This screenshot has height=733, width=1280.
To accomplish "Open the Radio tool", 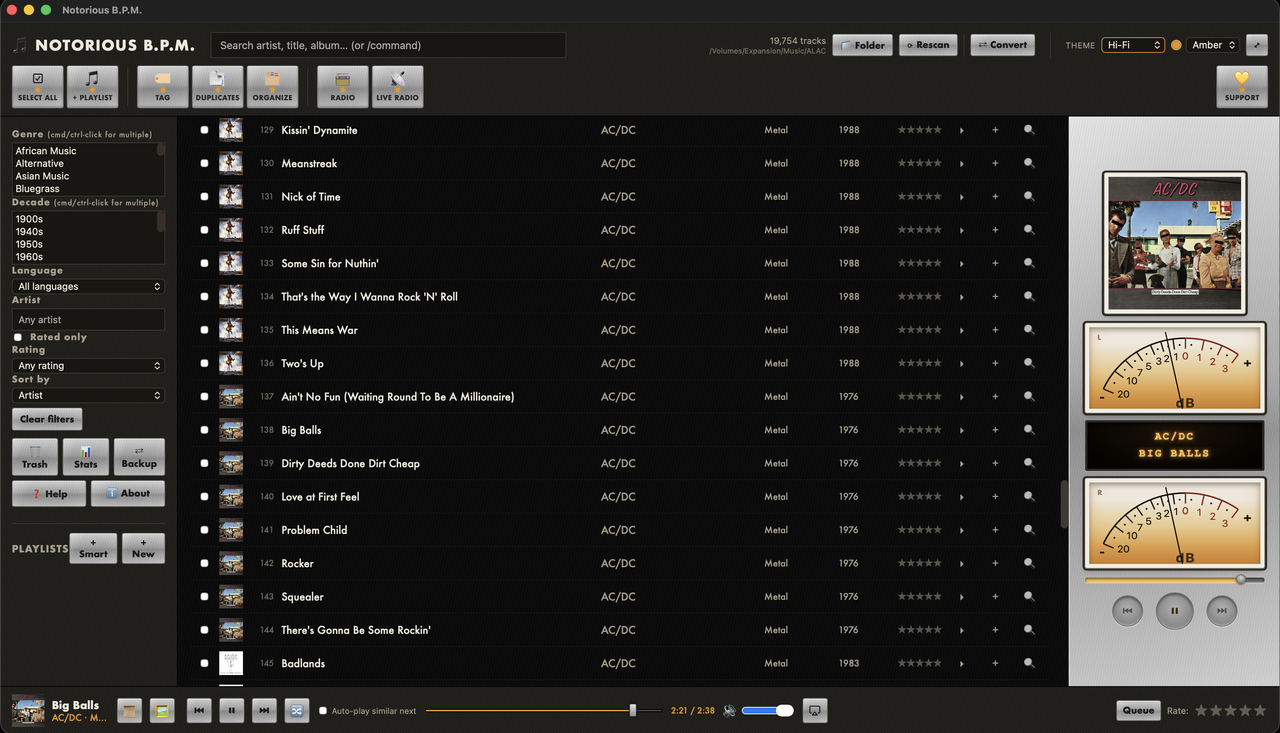I will (x=342, y=87).
